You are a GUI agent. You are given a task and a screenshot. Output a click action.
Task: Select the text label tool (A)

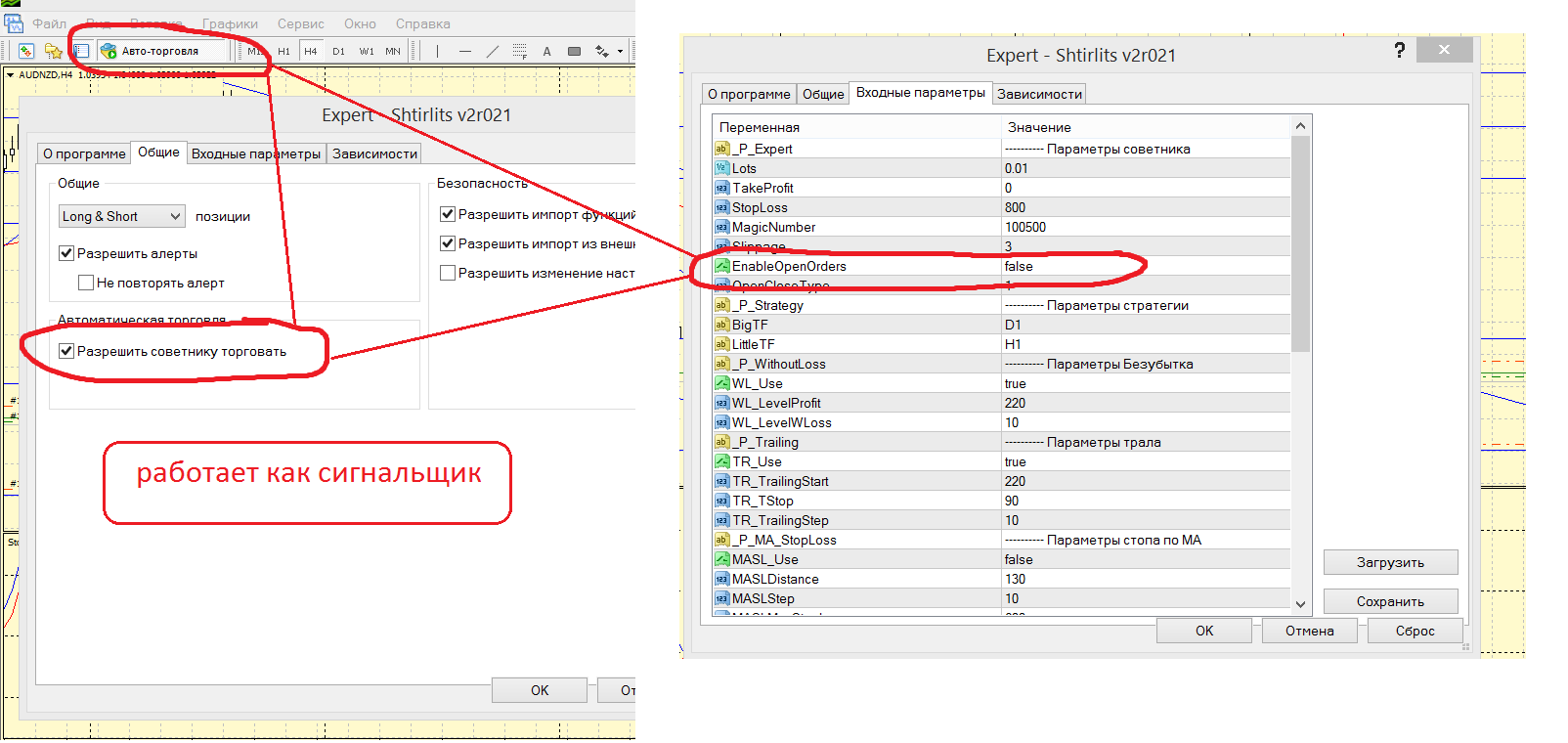point(546,51)
